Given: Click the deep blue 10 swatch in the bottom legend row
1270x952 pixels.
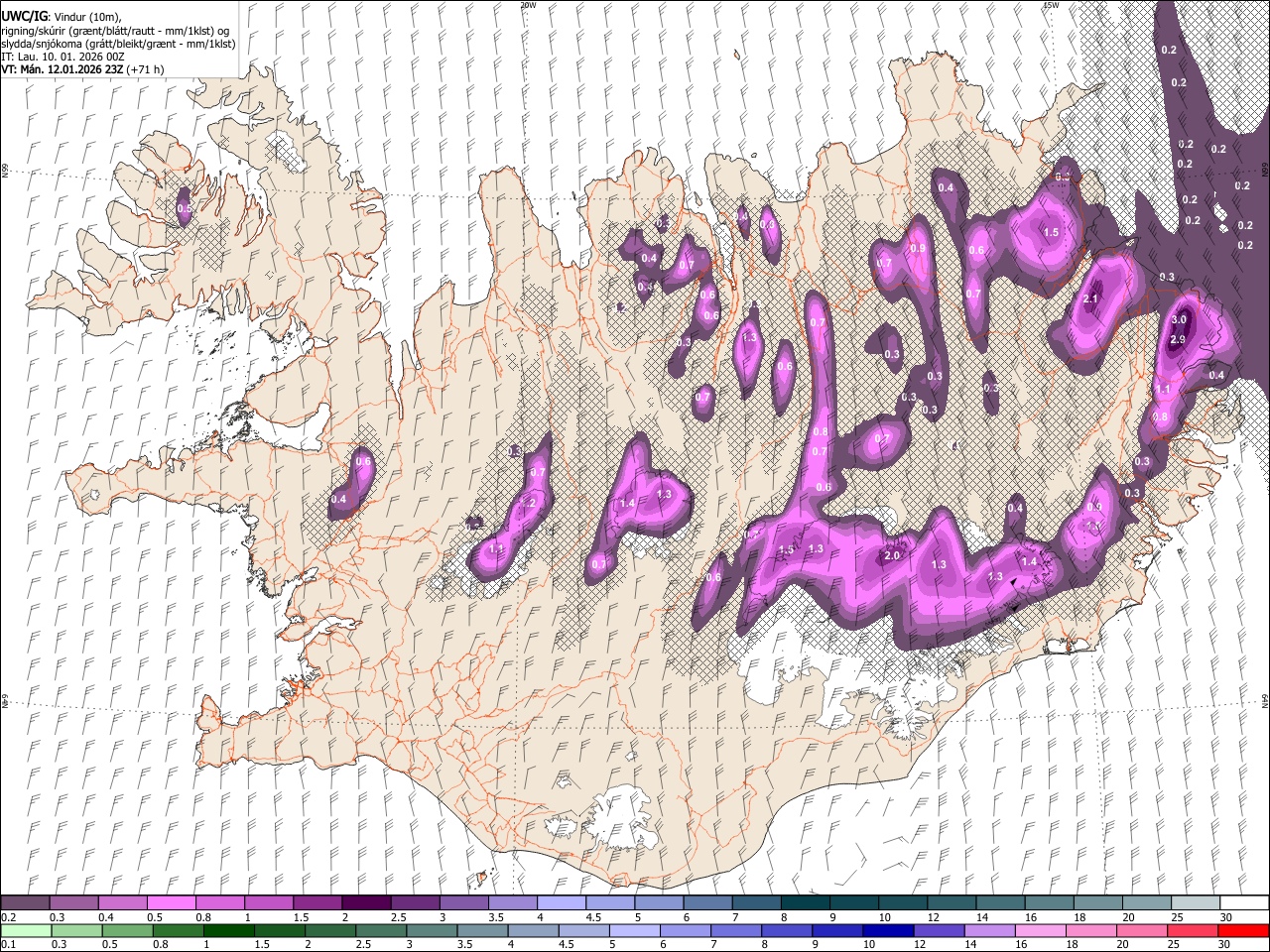Looking at the screenshot, I should pos(887,930).
